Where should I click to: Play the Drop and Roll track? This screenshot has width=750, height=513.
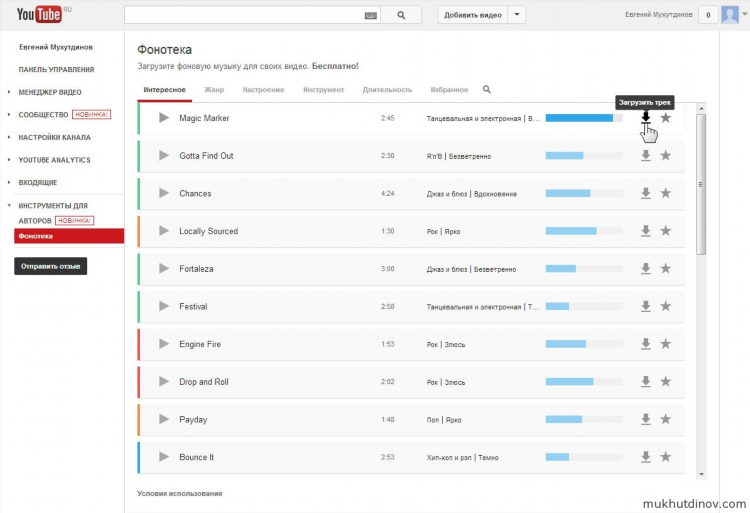164,382
